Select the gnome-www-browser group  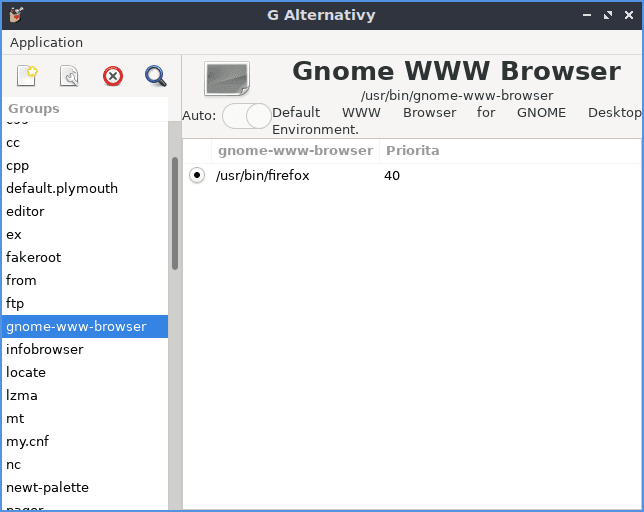[x=85, y=326]
